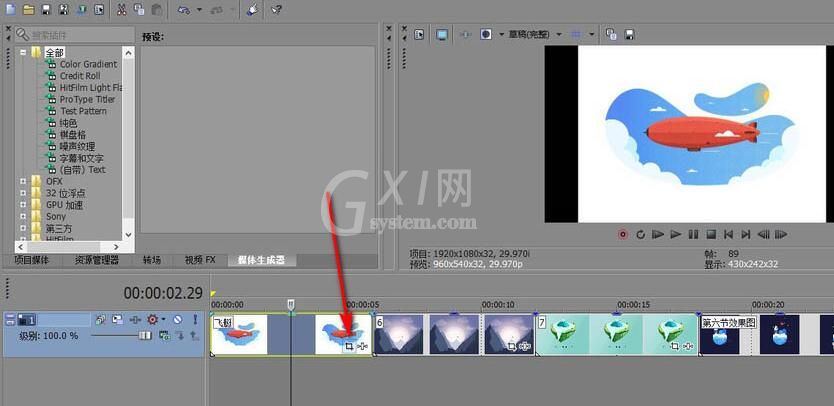Open the interactive tutorials icon
Screen dimensions: 834x406
pyautogui.click(x=253, y=9)
